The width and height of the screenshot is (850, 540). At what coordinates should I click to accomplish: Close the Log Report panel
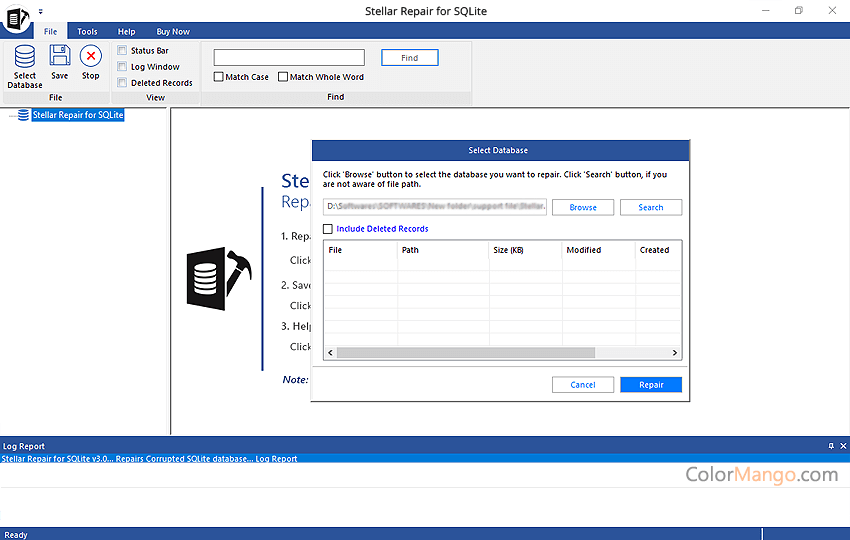[x=843, y=446]
